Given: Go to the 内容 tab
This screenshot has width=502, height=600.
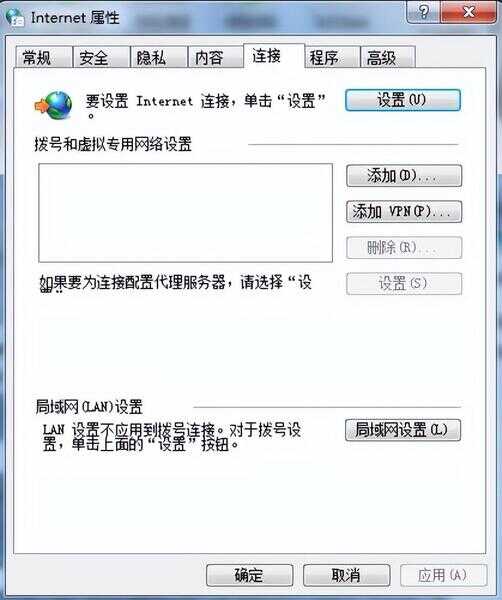Looking at the screenshot, I should (x=215, y=58).
